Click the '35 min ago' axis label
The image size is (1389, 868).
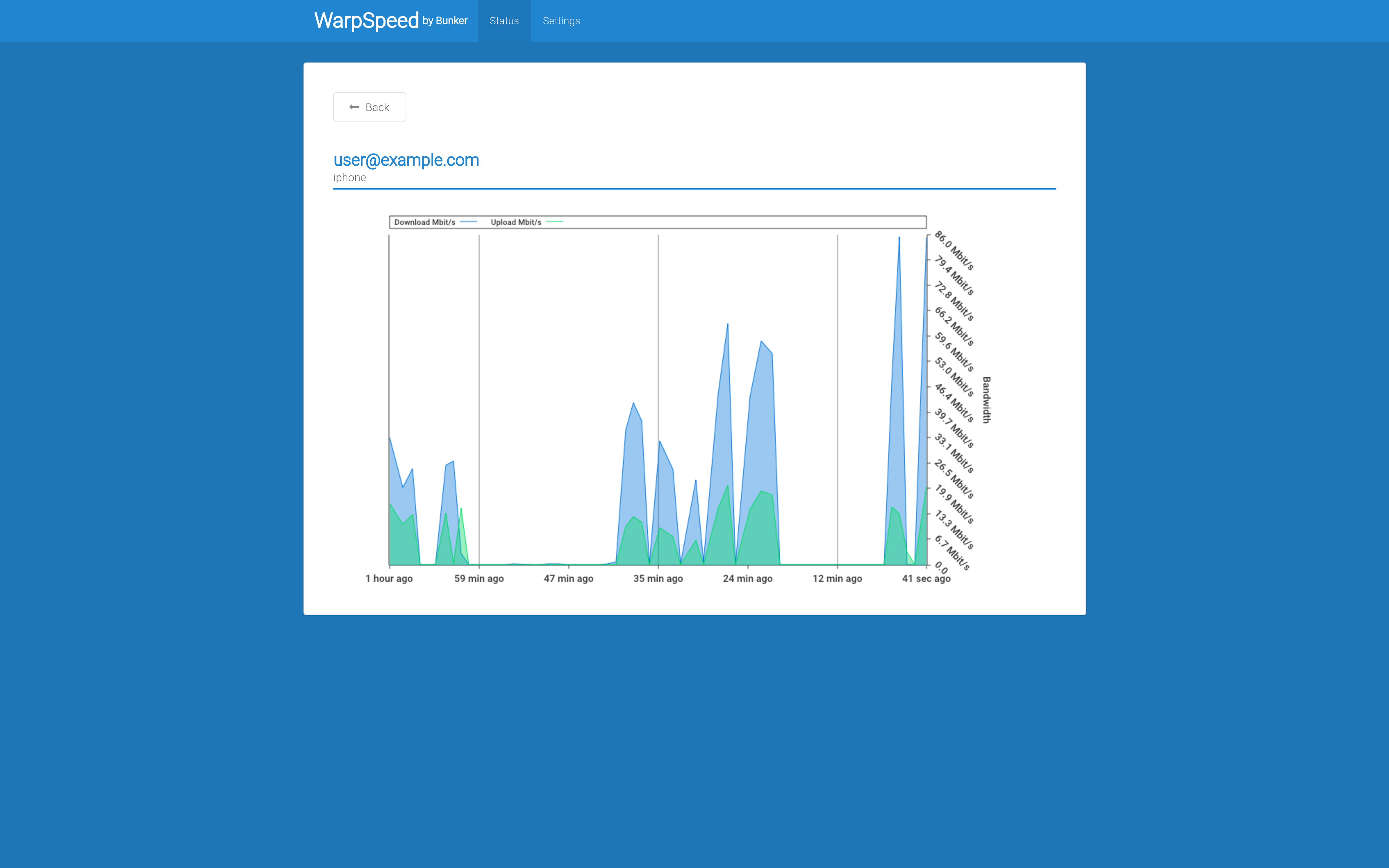tap(658, 578)
